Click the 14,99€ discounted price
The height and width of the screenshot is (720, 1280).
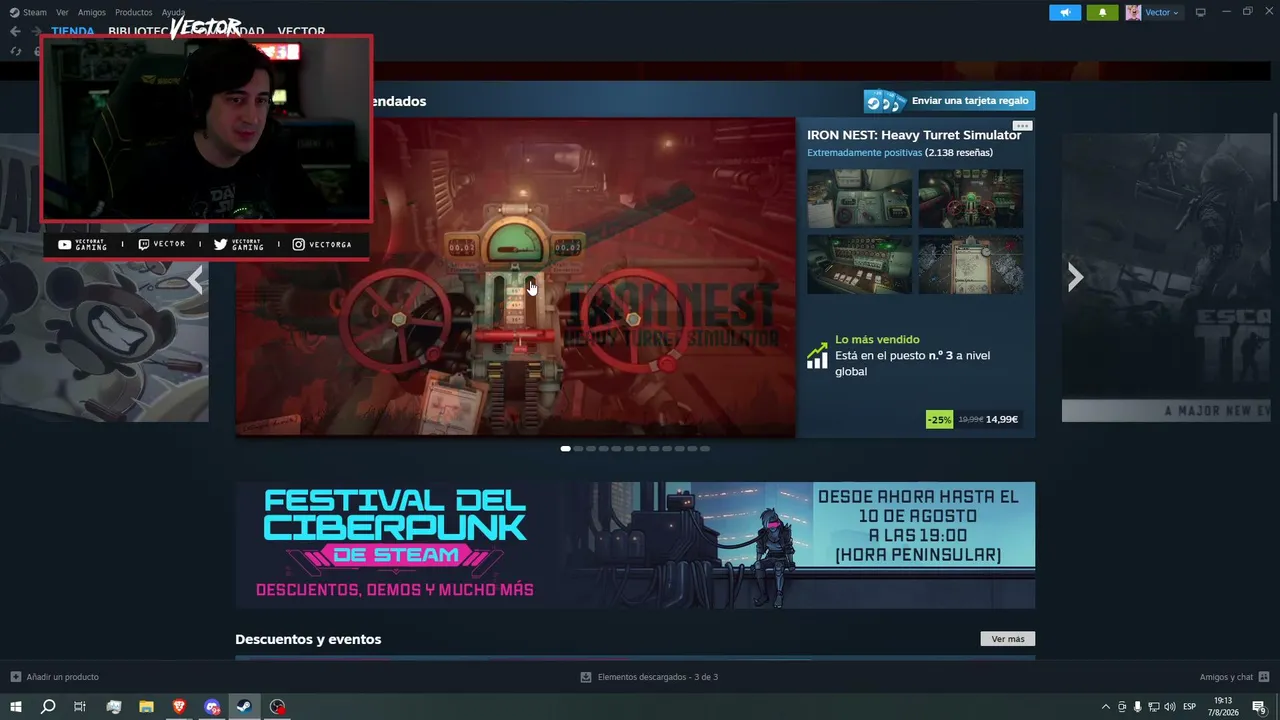pos(1002,420)
